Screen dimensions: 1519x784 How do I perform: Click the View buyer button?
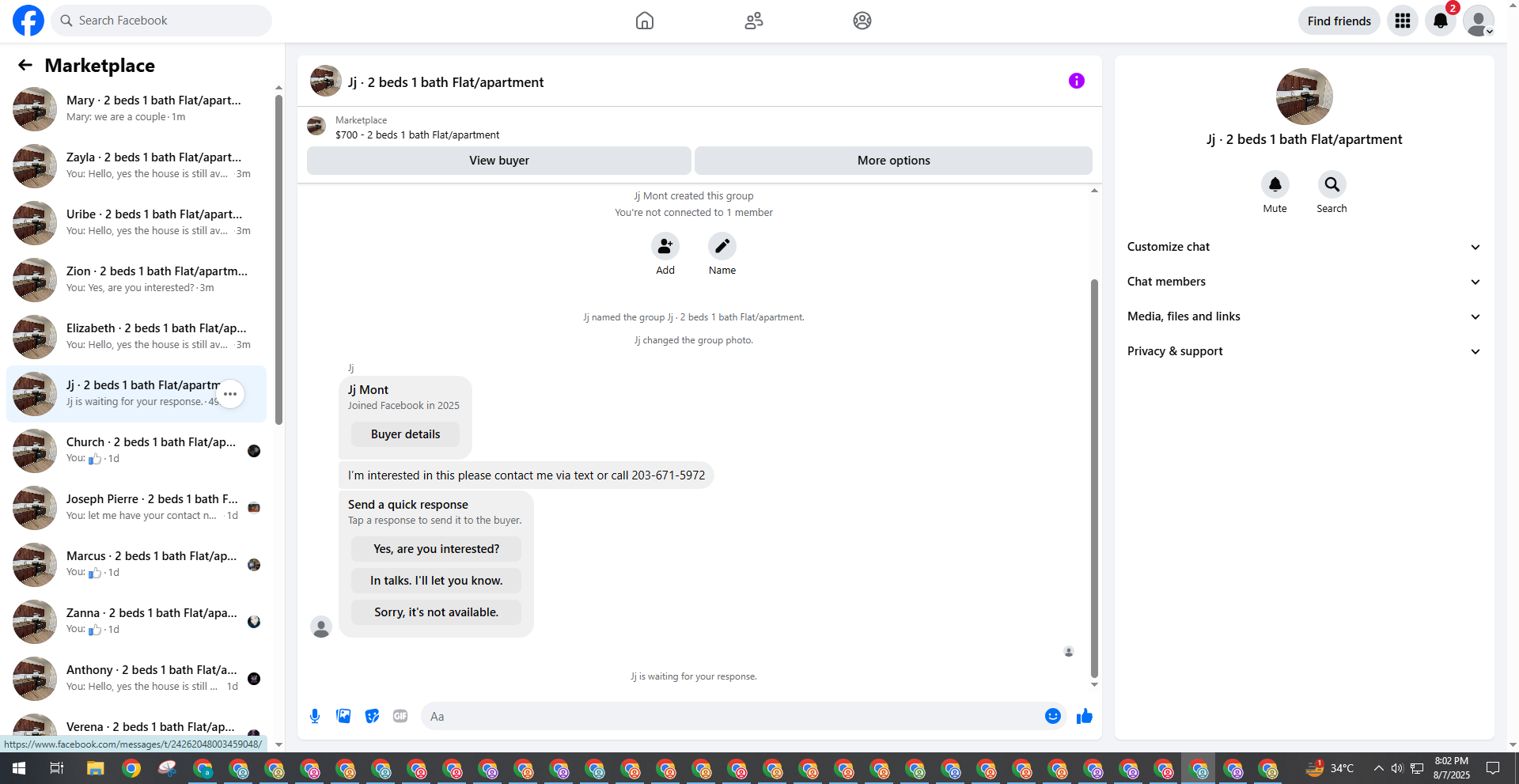[x=499, y=161]
